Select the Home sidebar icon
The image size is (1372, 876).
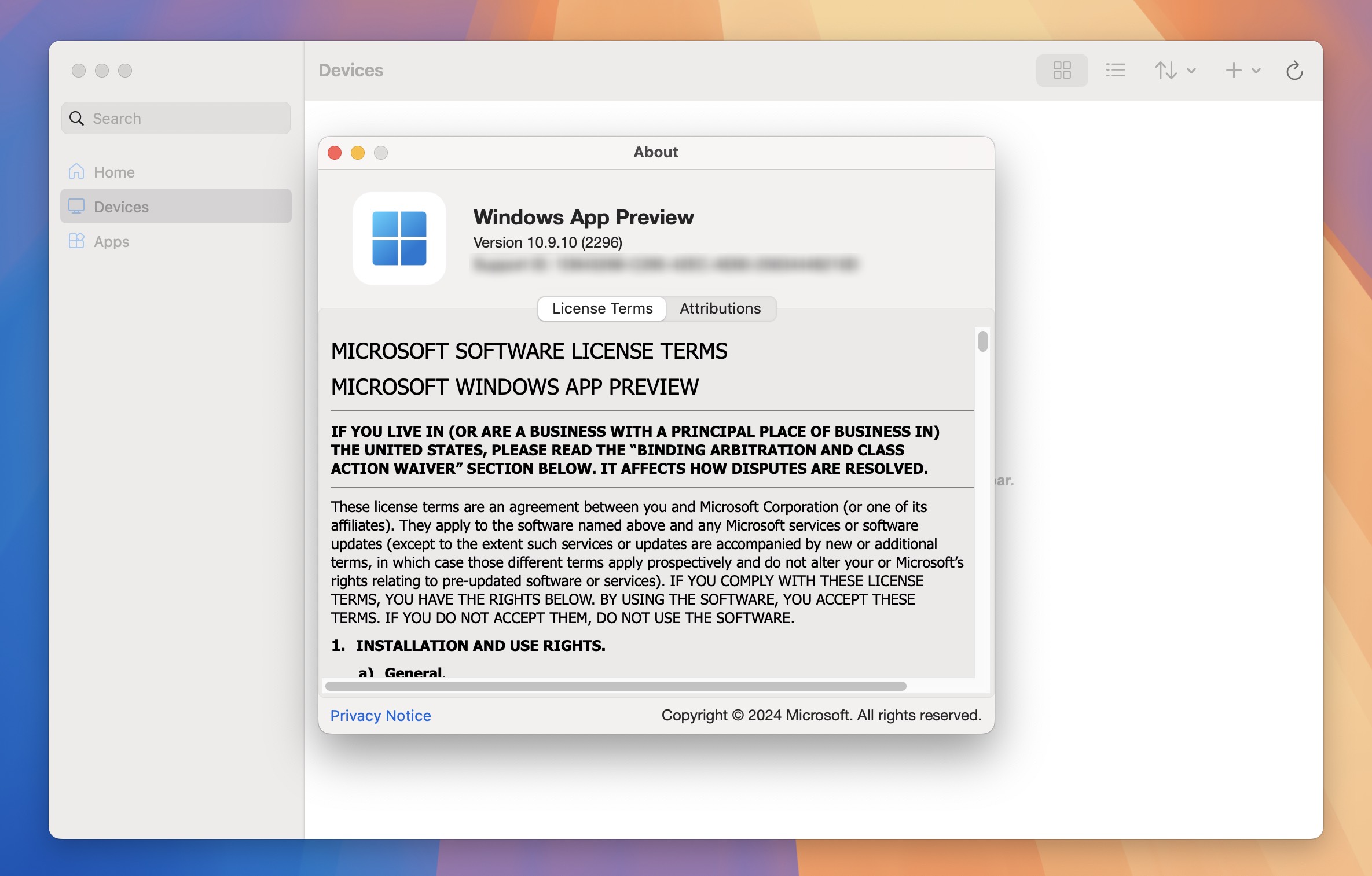[77, 172]
